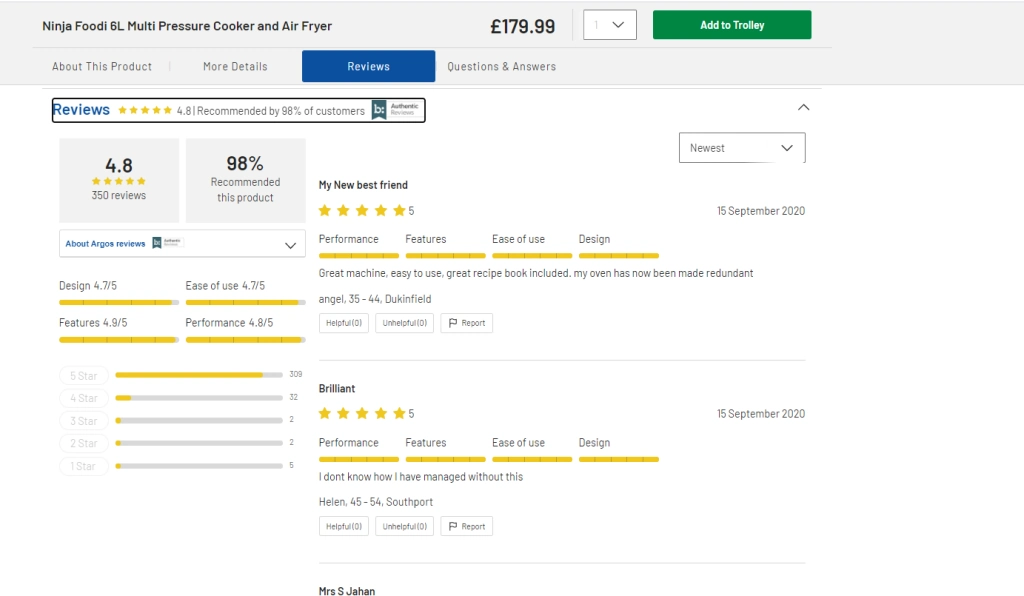
Task: Collapse the Reviews section with the up chevron
Action: click(x=803, y=107)
